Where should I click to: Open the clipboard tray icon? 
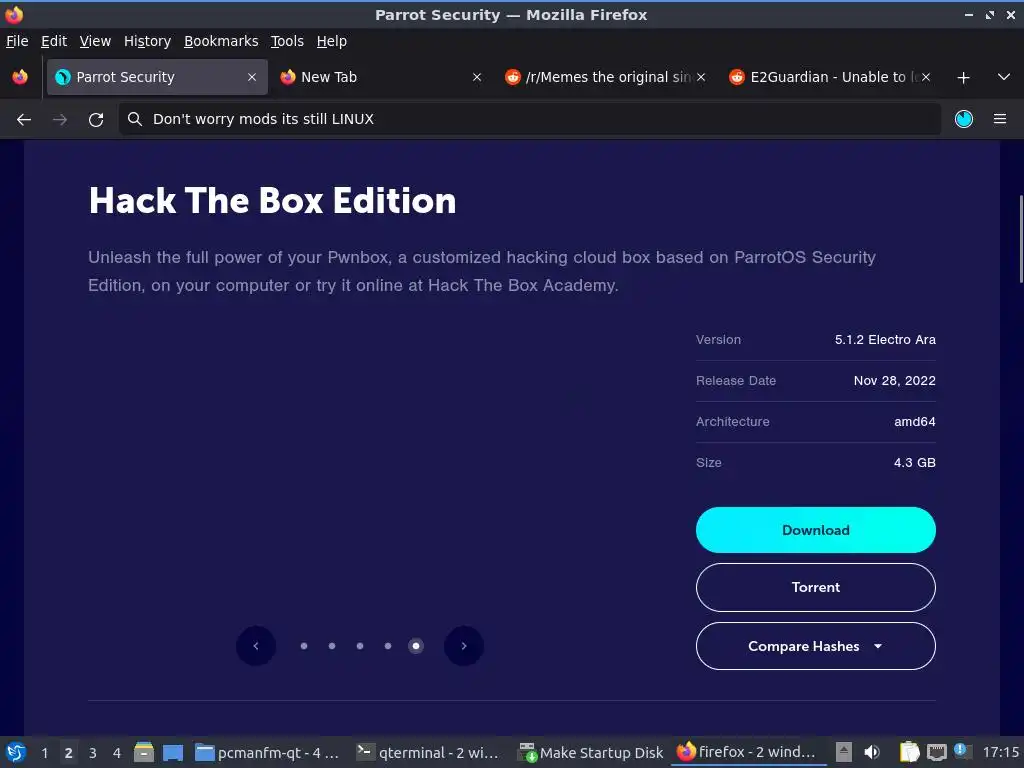909,752
